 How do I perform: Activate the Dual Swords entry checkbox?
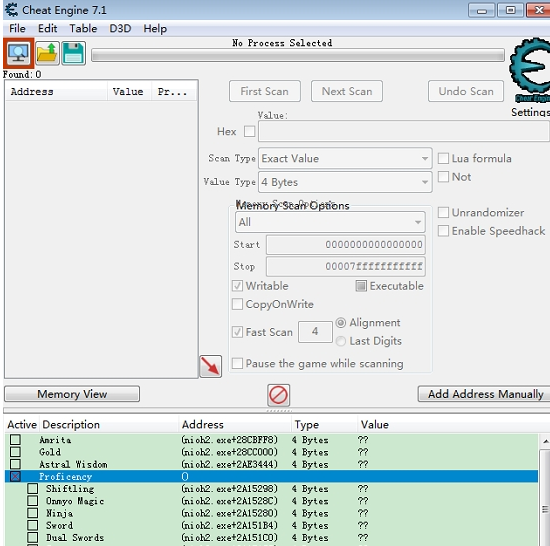[x=33, y=538]
